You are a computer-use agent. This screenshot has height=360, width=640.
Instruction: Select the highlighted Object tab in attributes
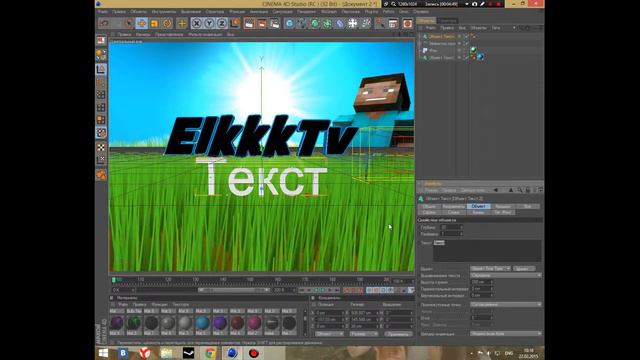pos(478,207)
